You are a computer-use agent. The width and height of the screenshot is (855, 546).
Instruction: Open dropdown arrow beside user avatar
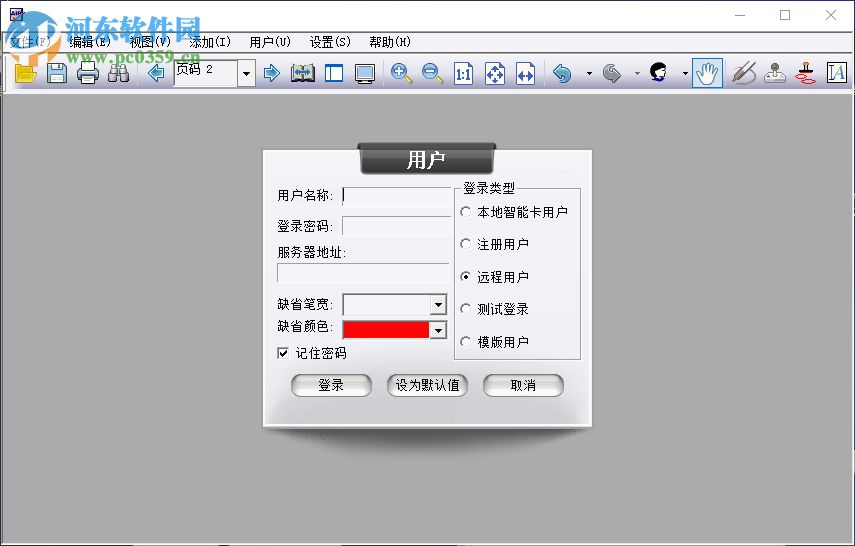[x=685, y=73]
